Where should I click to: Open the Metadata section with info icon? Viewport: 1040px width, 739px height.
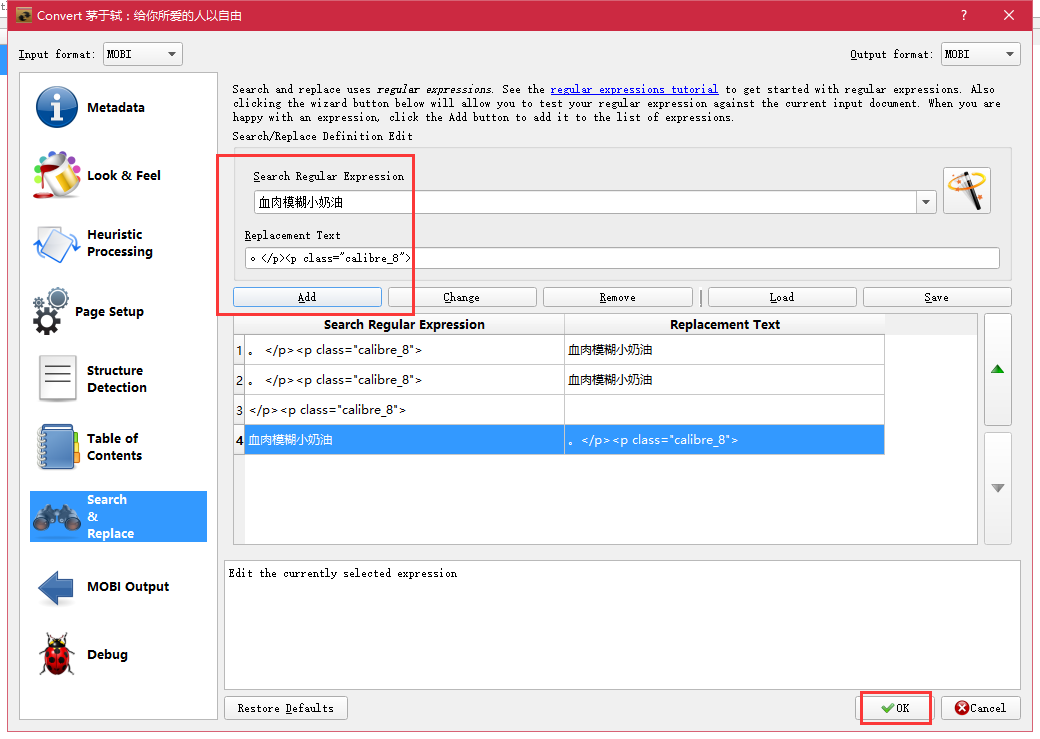57,108
